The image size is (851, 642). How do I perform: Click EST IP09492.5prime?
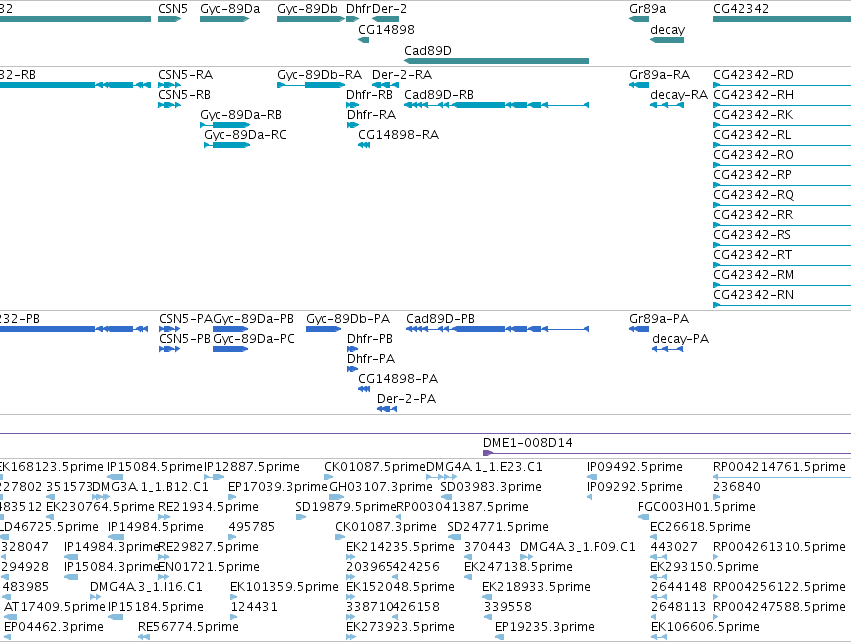(634, 467)
